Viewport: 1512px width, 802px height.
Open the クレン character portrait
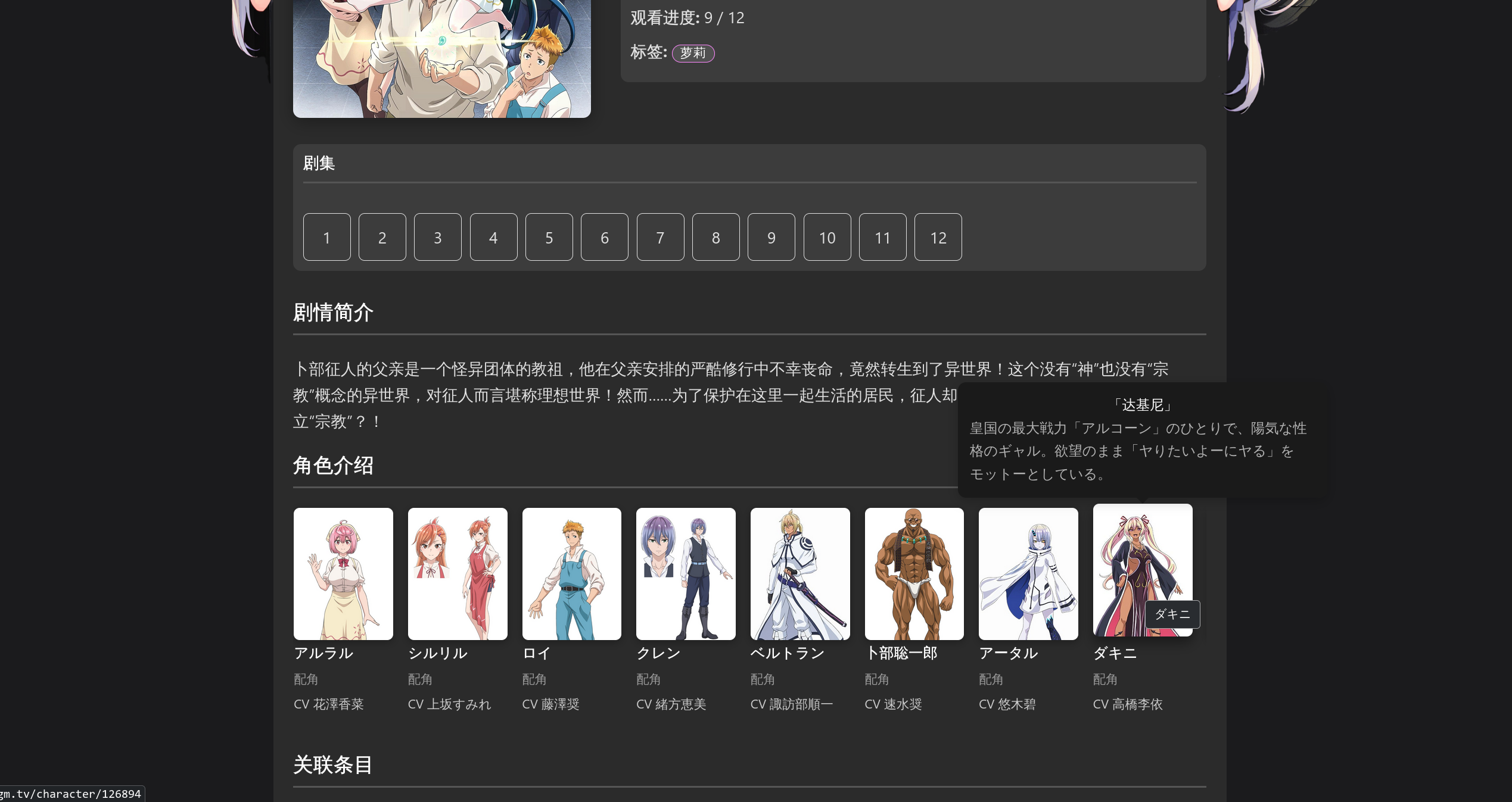pyautogui.click(x=686, y=573)
